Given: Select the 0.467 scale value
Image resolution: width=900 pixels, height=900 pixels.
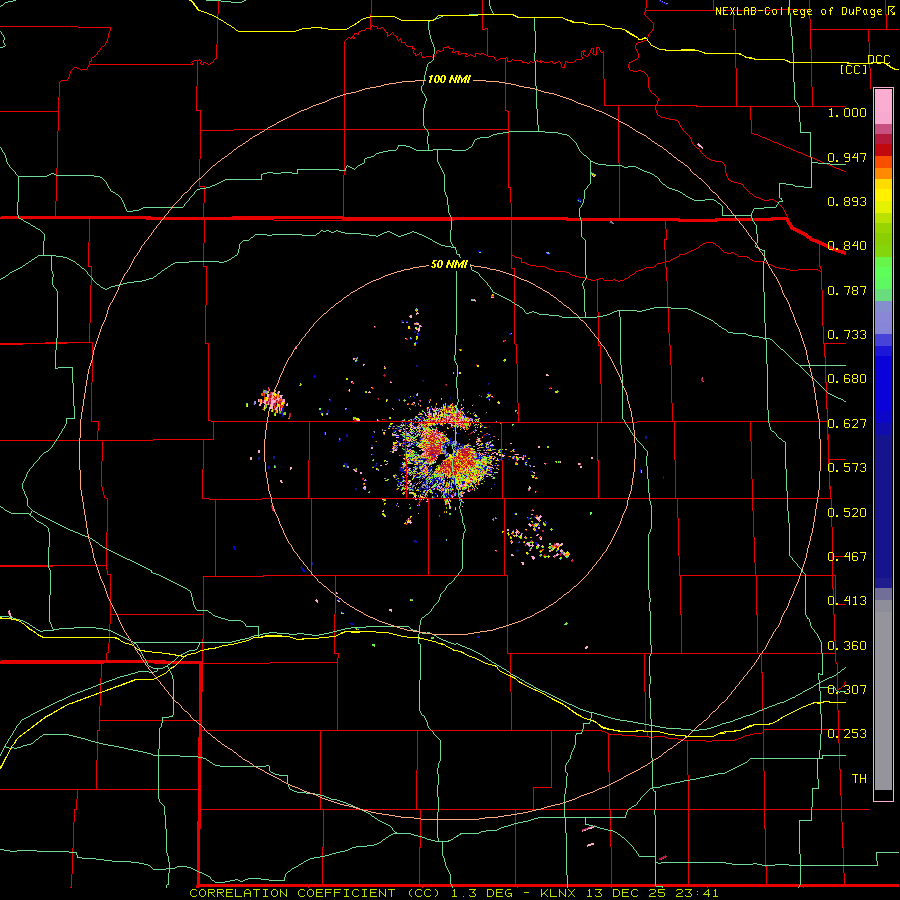Looking at the screenshot, I should [x=847, y=557].
